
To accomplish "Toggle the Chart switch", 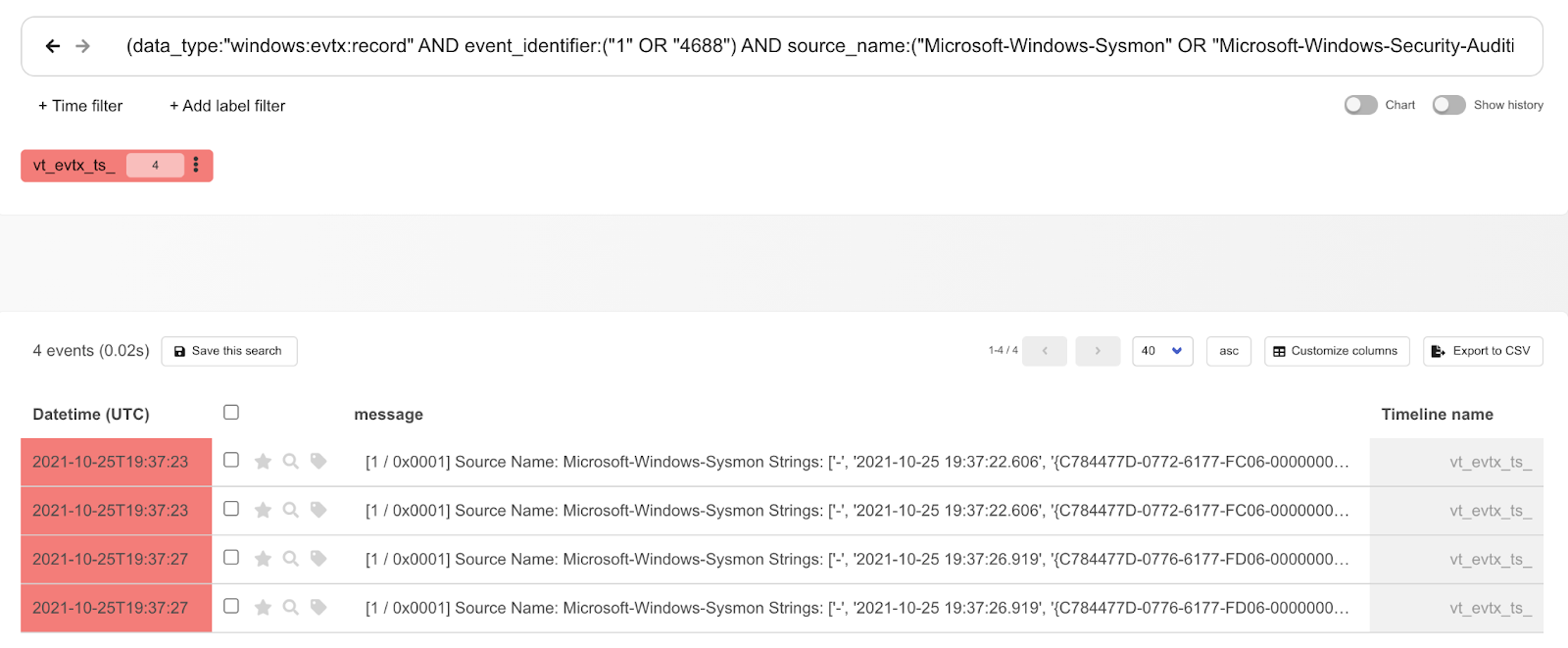I will (x=1360, y=105).
